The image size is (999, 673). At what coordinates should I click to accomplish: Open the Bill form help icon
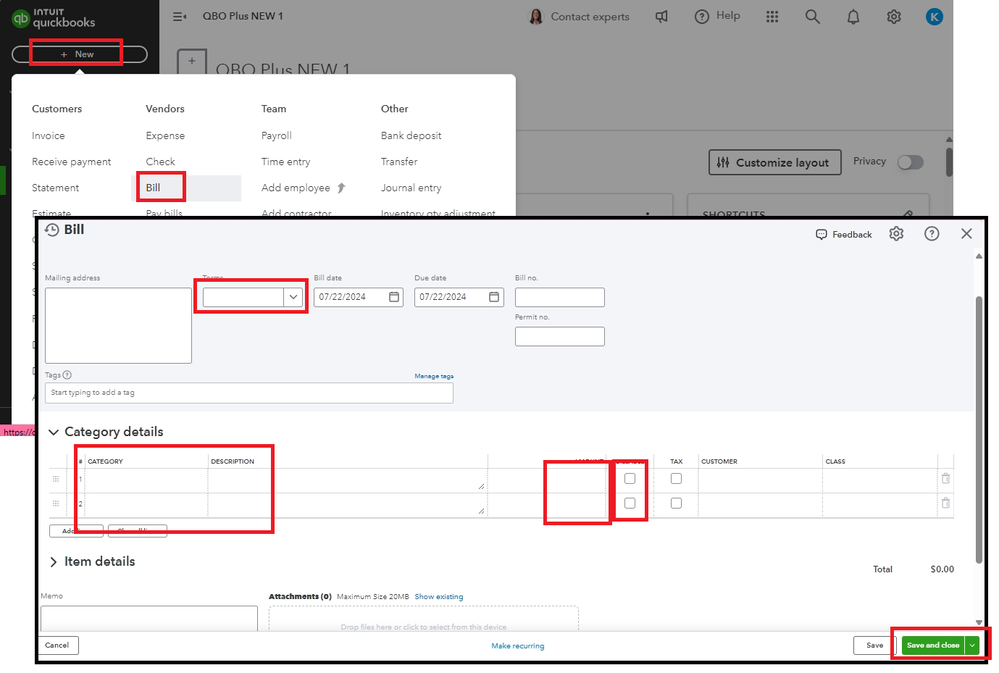pyautogui.click(x=931, y=234)
